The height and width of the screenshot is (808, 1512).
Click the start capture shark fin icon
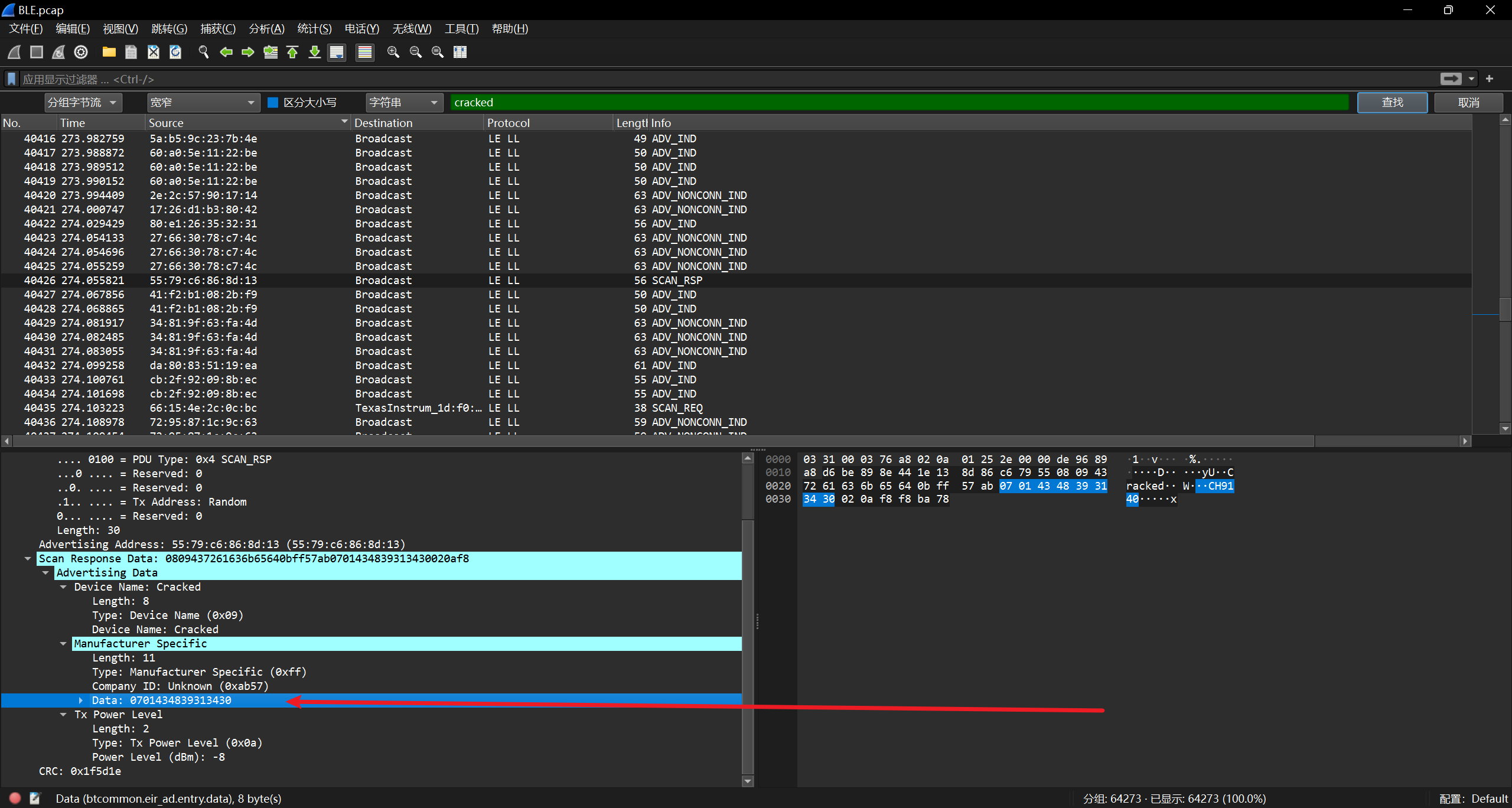[x=15, y=52]
